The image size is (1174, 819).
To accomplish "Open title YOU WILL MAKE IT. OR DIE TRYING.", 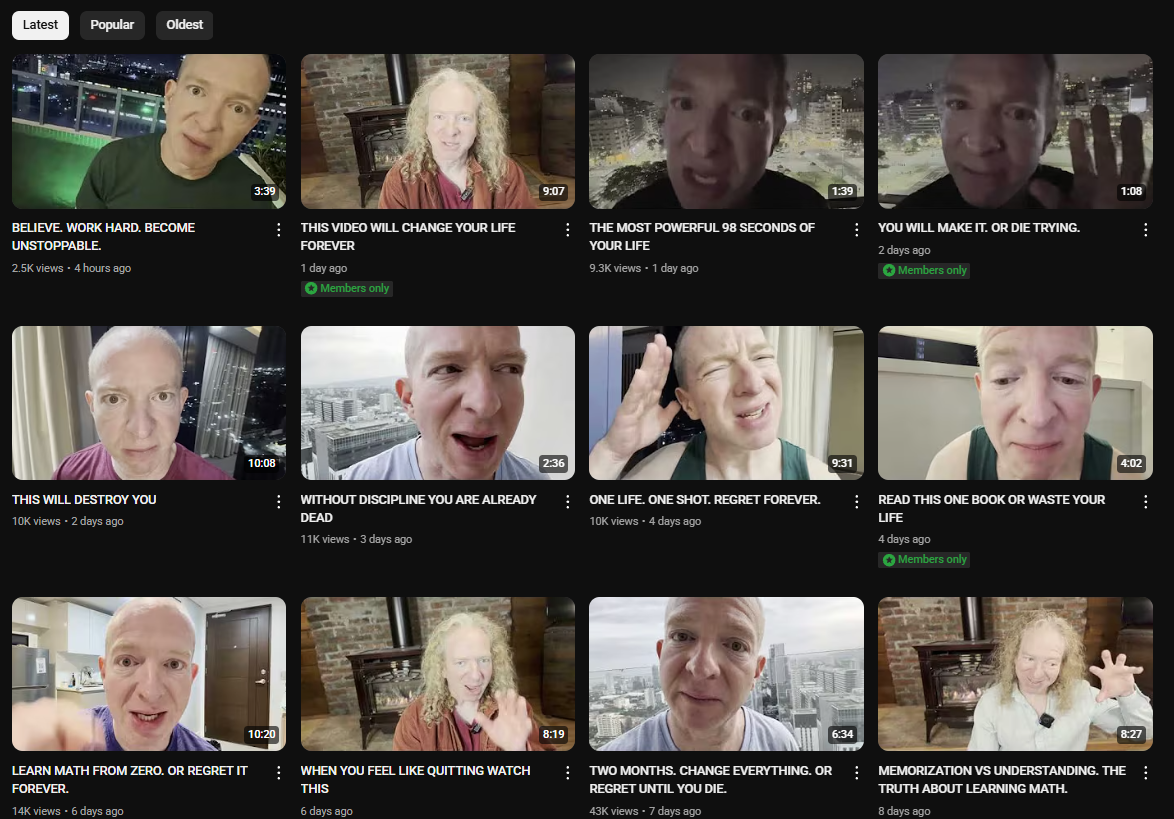I will 979,228.
